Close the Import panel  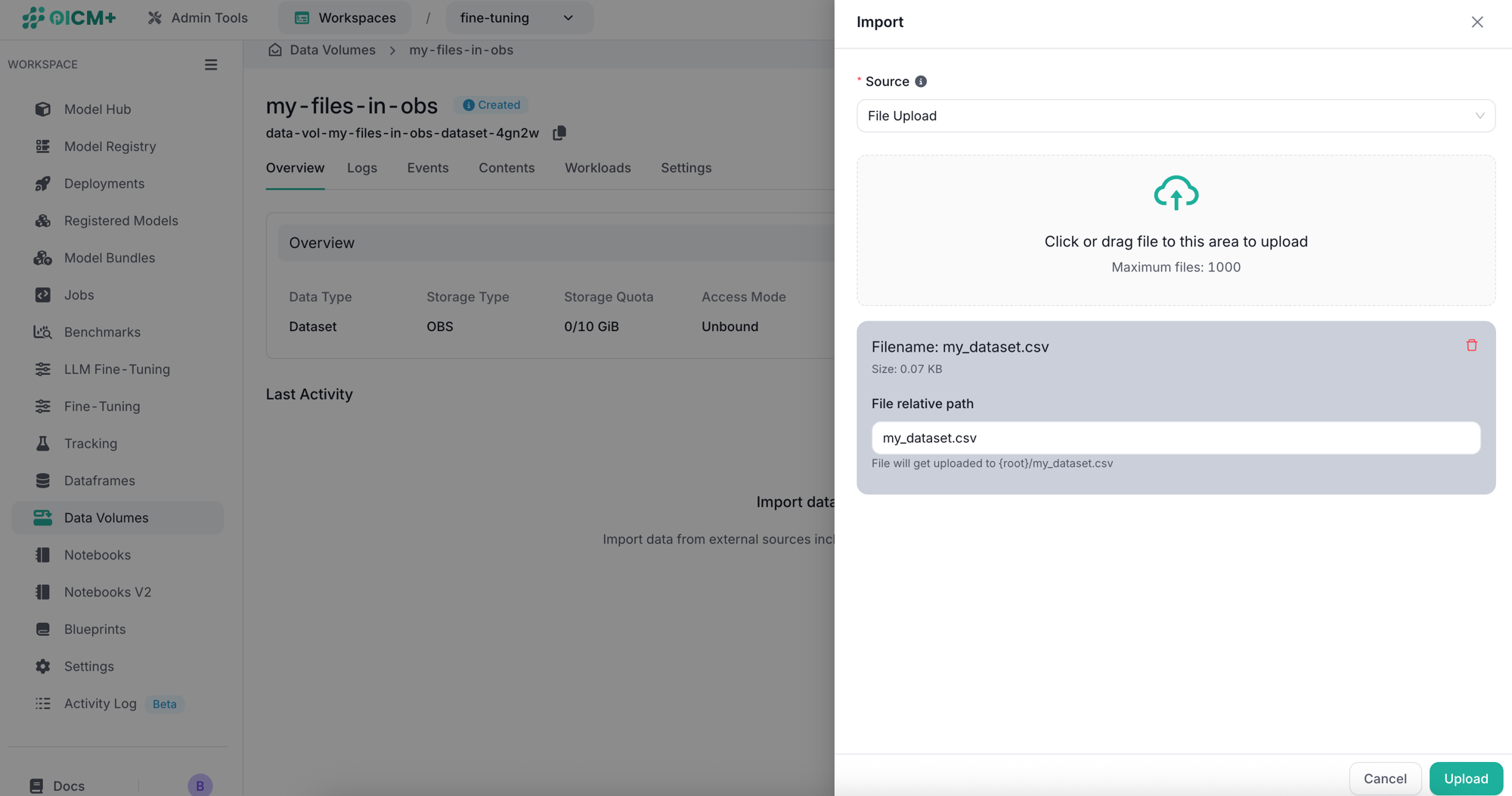[x=1476, y=22]
